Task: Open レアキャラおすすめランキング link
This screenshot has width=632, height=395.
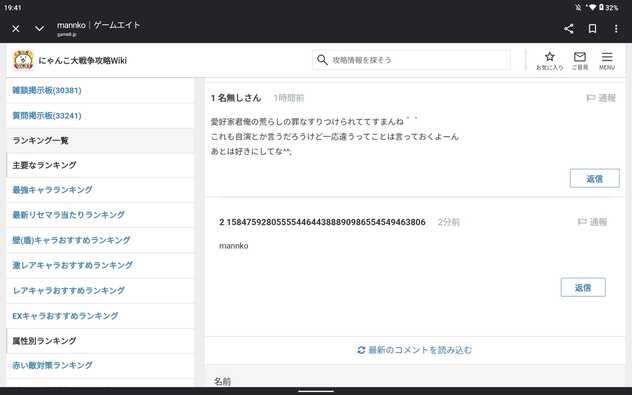Action: [69, 290]
